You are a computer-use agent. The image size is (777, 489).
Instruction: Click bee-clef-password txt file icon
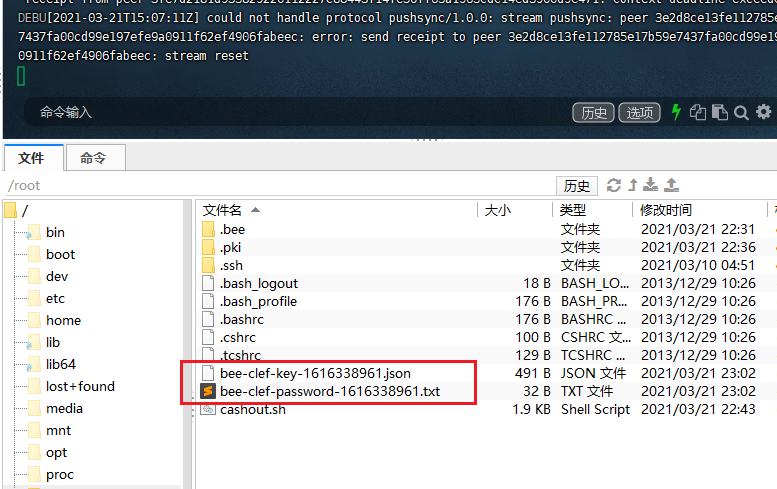click(x=208, y=391)
